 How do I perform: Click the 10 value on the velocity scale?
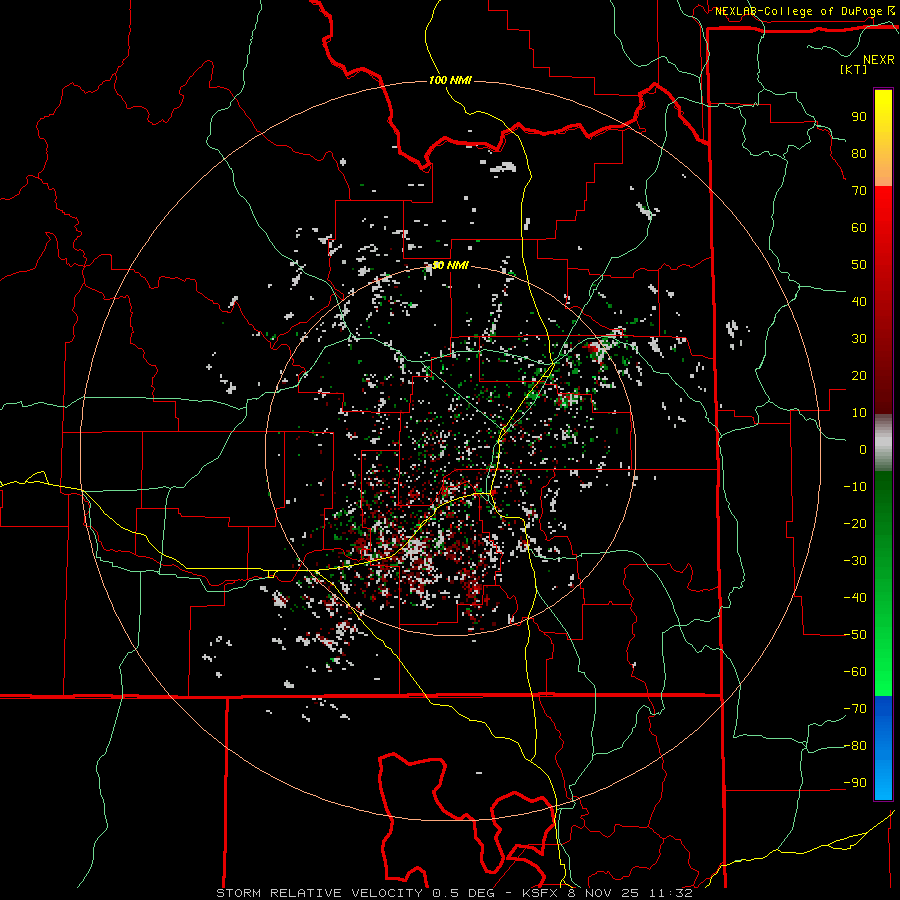tap(859, 413)
